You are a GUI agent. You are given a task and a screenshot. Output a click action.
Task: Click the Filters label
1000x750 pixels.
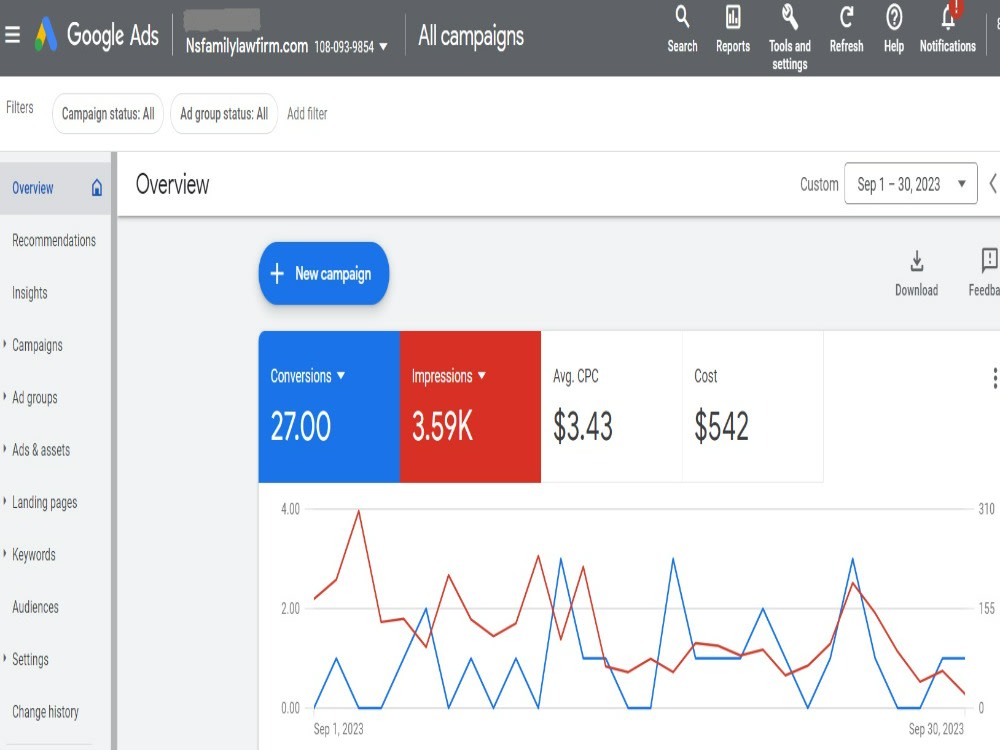(20, 107)
